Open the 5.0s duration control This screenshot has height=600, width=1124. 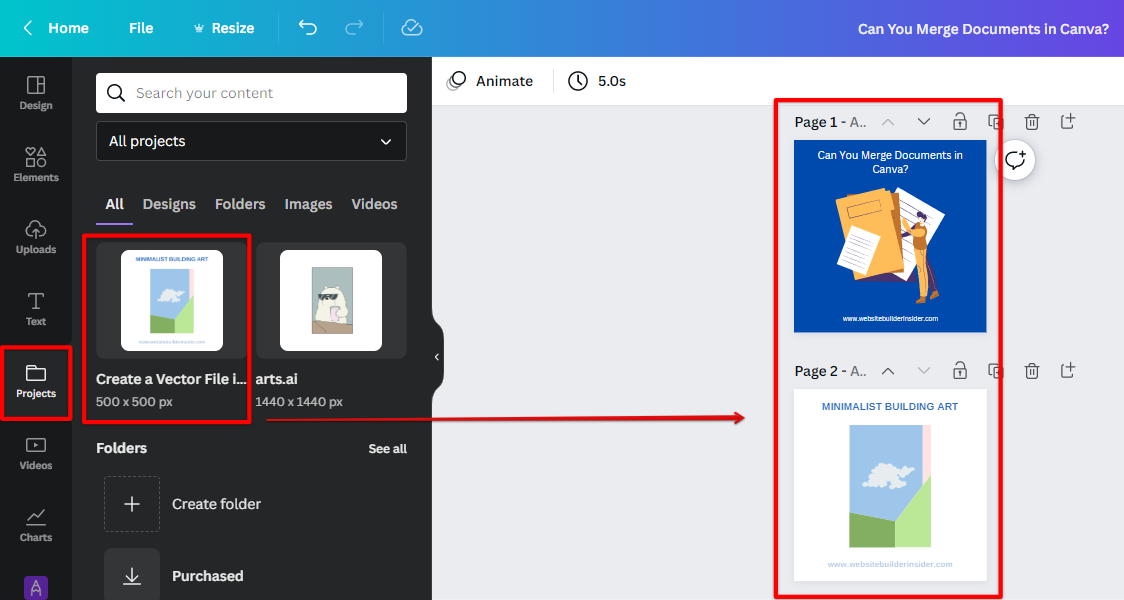click(x=596, y=81)
